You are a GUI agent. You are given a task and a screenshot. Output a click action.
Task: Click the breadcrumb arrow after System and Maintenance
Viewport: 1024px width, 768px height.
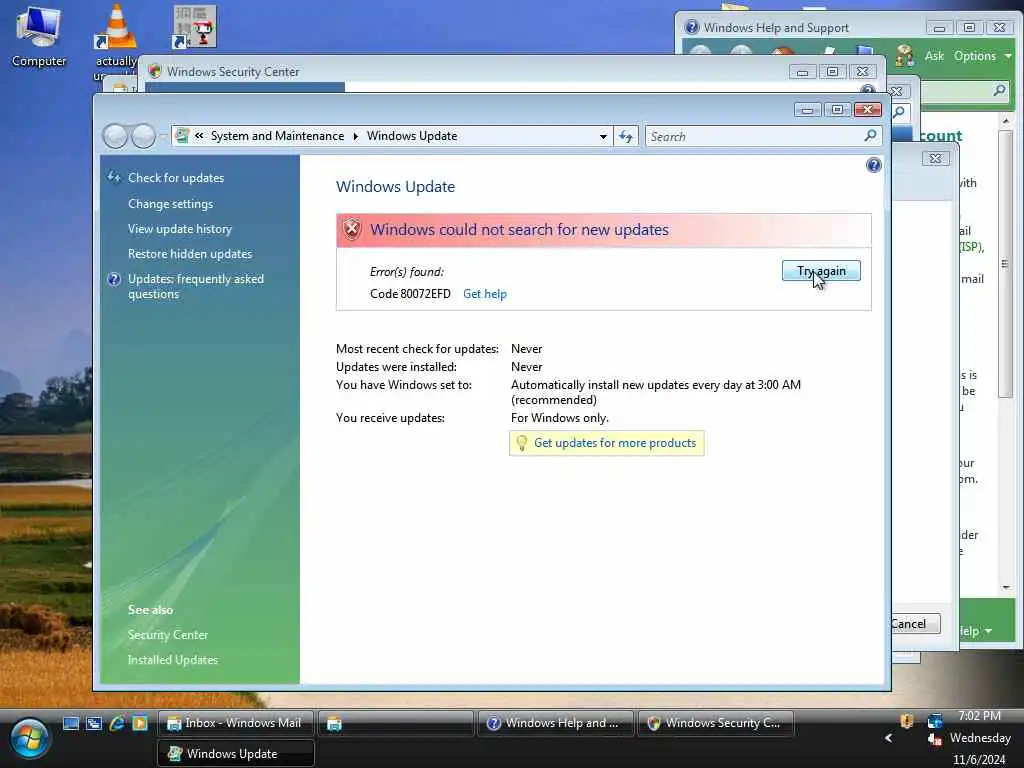tap(356, 136)
